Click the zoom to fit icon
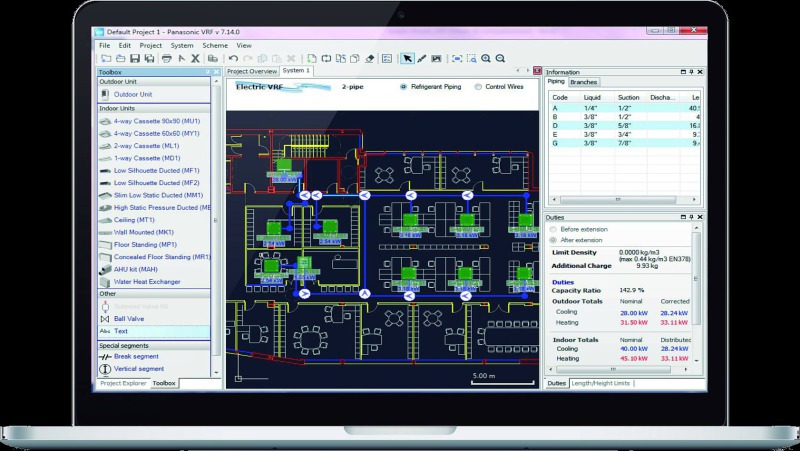 click(x=457, y=59)
